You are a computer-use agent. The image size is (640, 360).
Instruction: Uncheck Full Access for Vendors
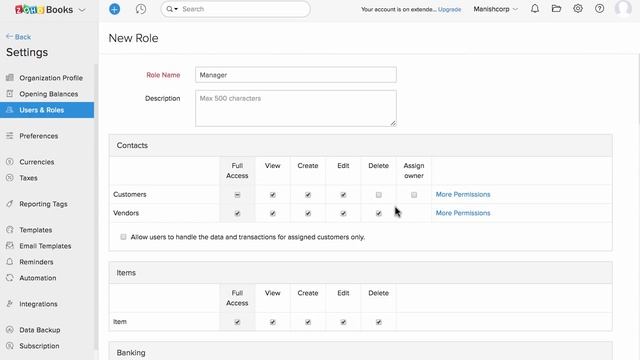coord(237,213)
